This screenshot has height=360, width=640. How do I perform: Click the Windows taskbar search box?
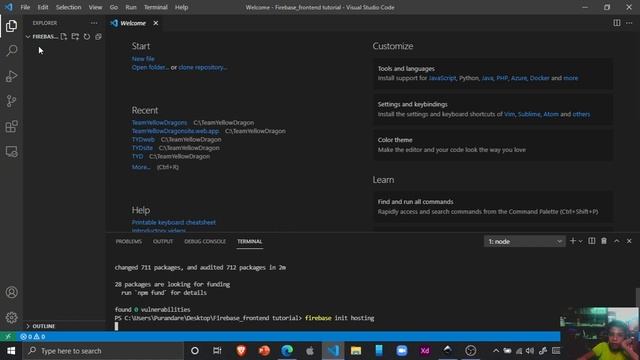(103, 351)
